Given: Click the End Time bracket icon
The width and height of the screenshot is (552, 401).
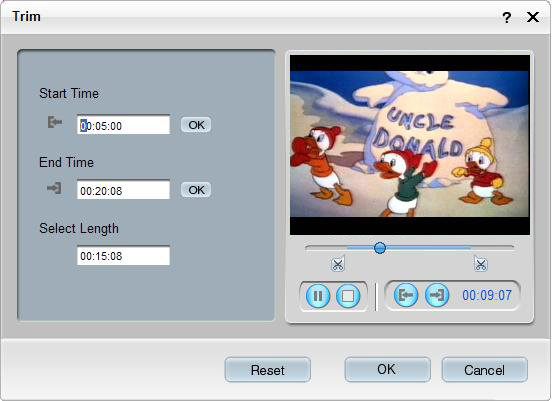Looking at the screenshot, I should 55,188.
